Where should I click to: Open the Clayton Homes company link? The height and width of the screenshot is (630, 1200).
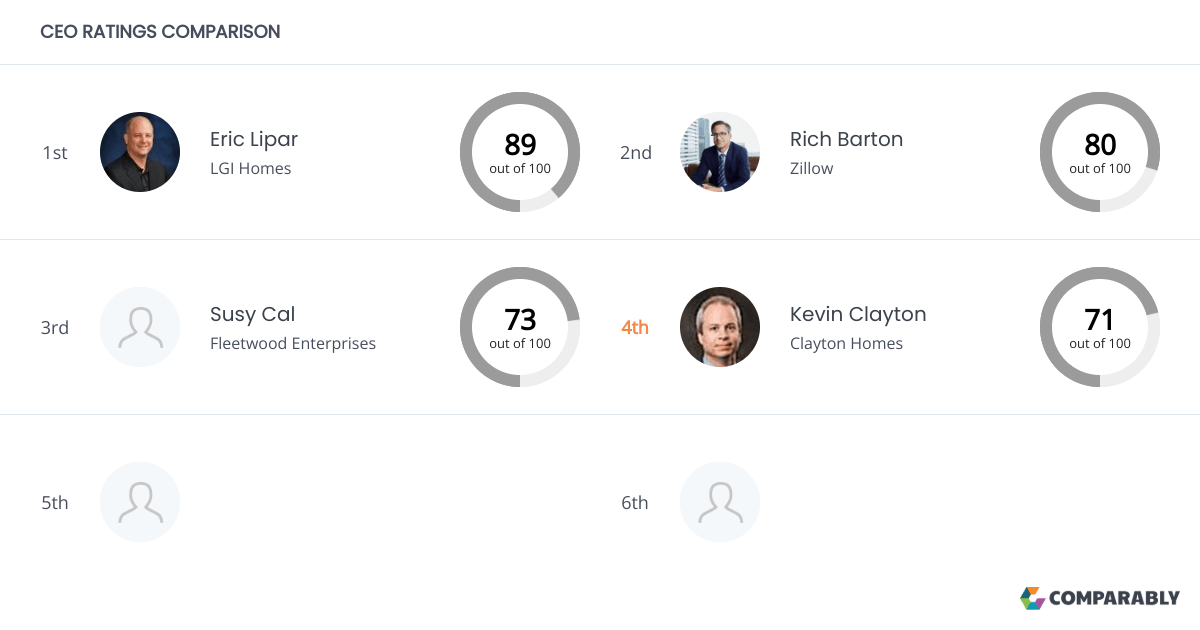[x=846, y=343]
